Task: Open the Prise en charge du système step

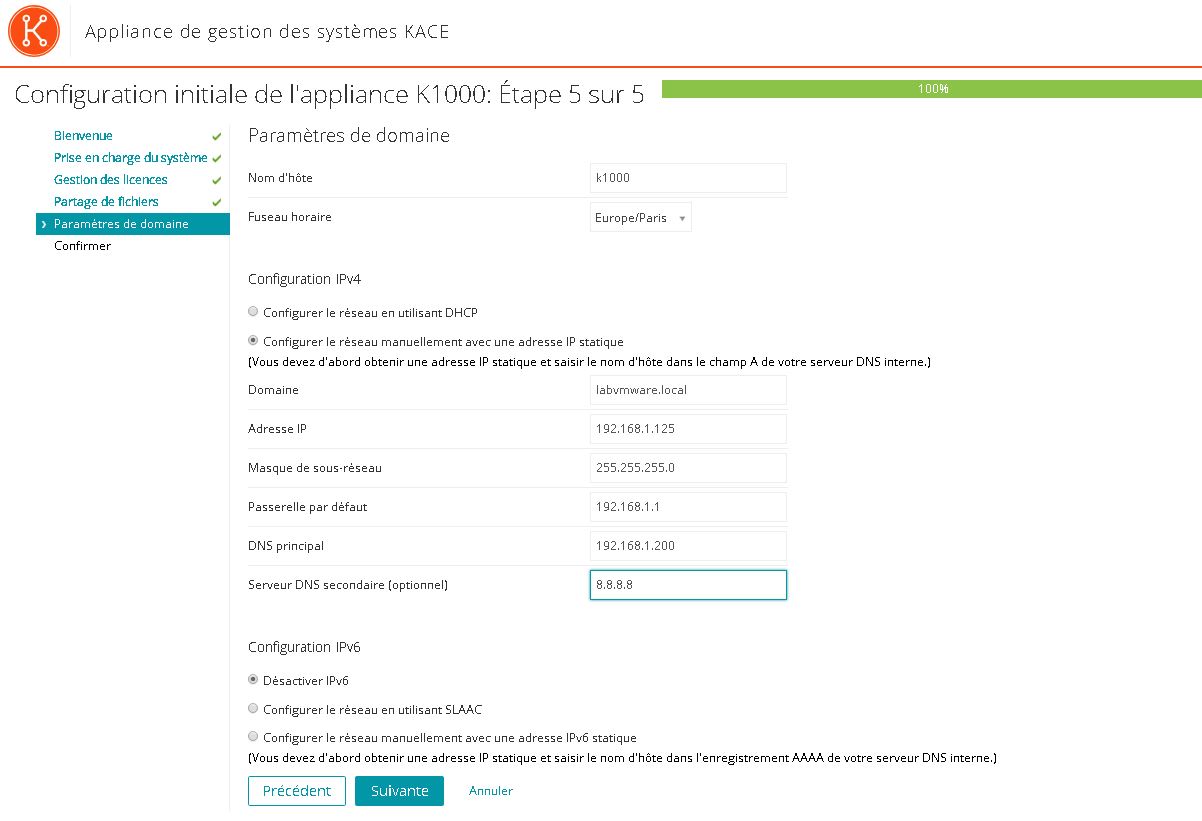Action: tap(131, 158)
